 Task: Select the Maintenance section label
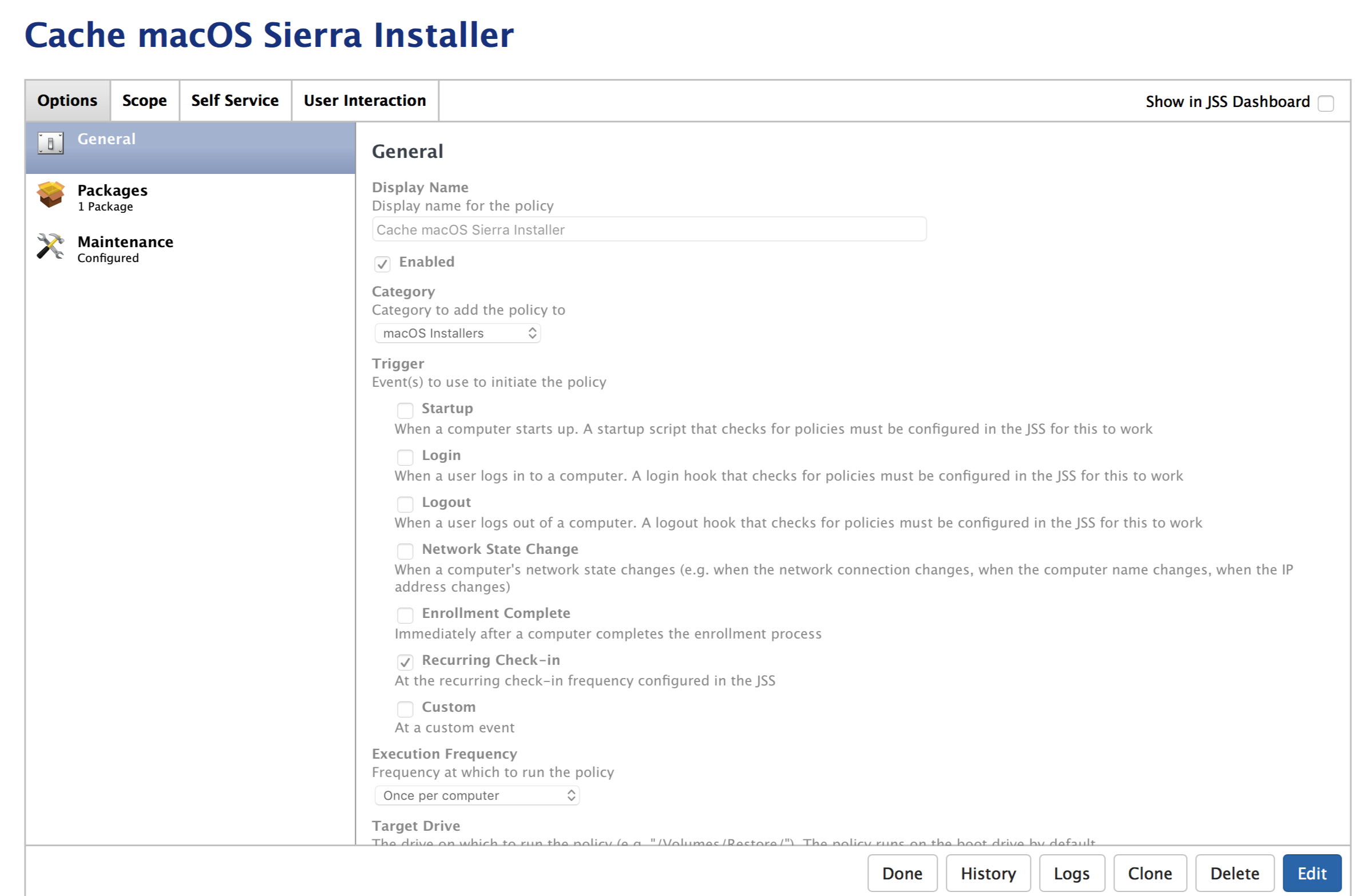tap(125, 242)
